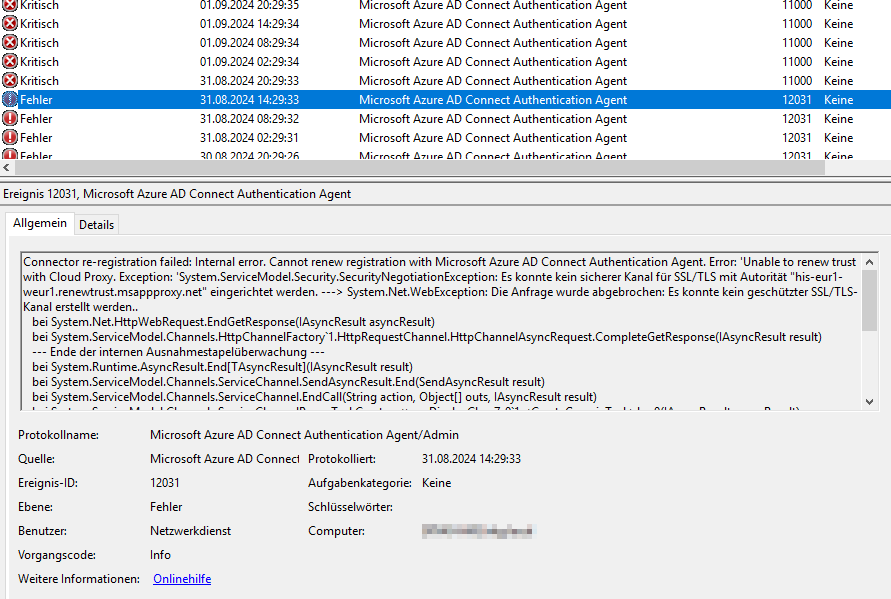891x599 pixels.
Task: Select the Kritisch label of the 01.09.2024 14:29:34 event
Action: (x=39, y=24)
